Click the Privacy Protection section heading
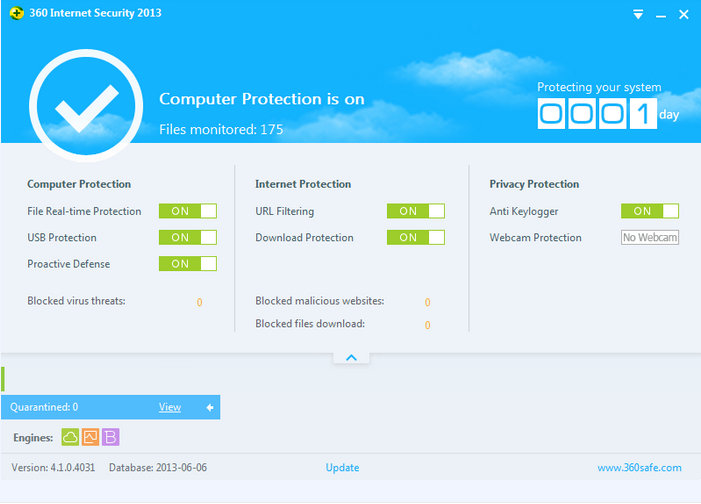Viewport: 701px width, 504px height. (x=534, y=184)
